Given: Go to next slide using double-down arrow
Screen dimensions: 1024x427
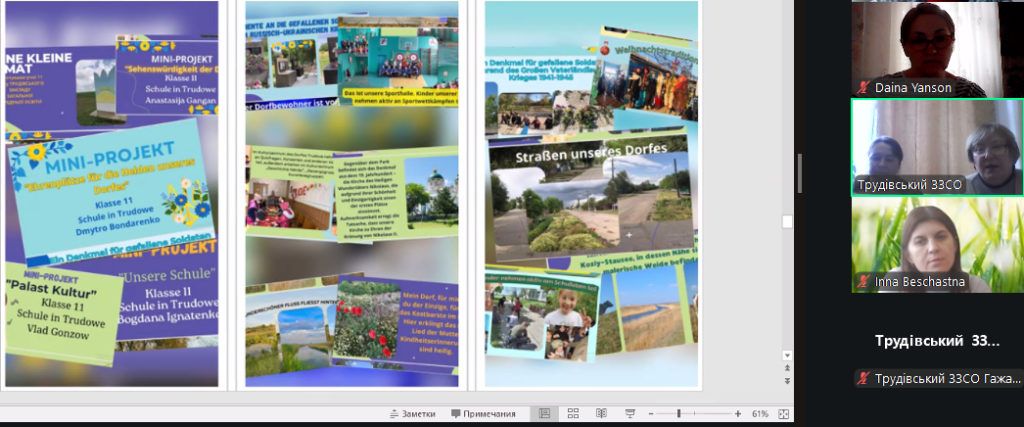Looking at the screenshot, I should pyautogui.click(x=788, y=382).
